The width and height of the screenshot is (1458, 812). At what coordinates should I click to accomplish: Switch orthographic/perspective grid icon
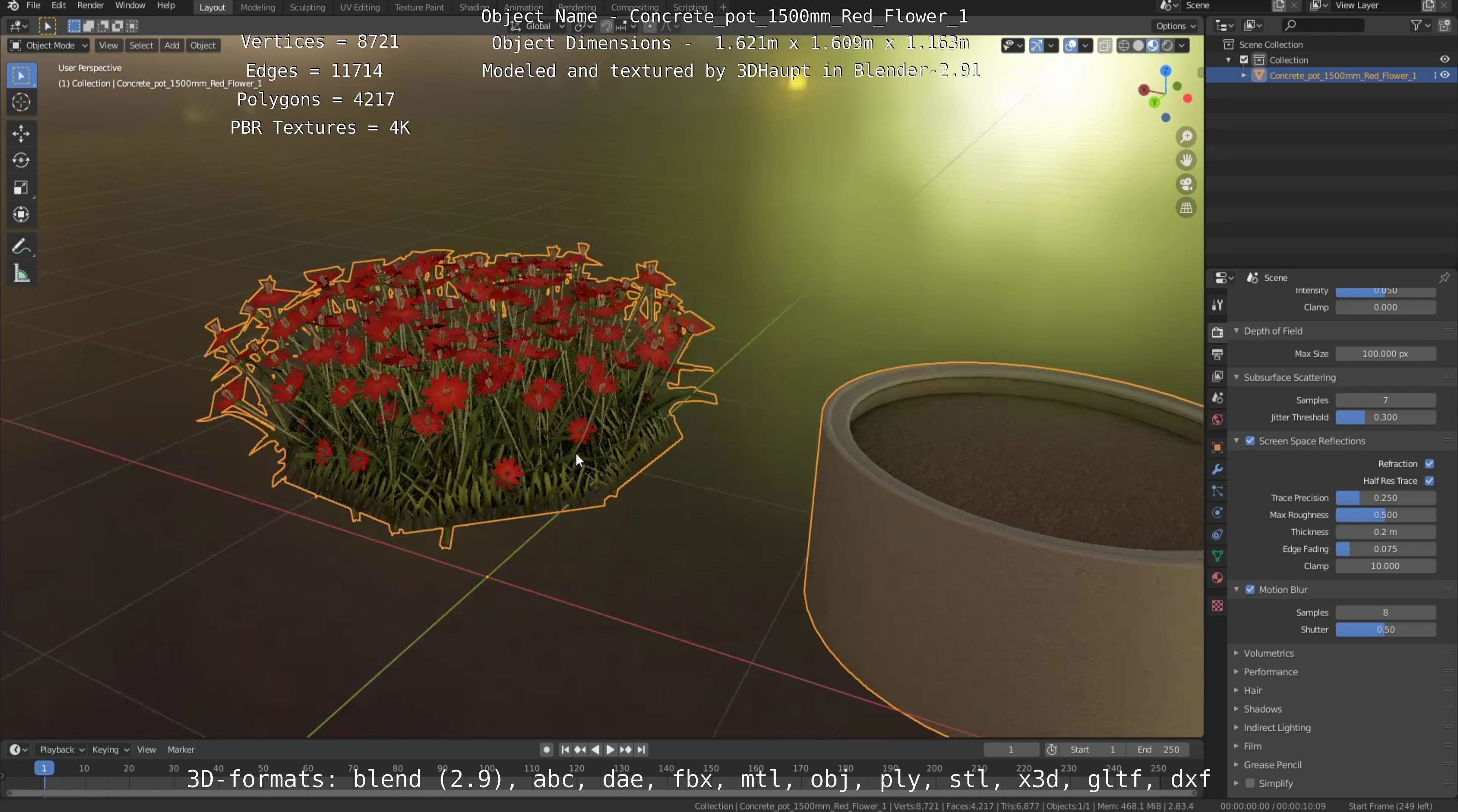(1186, 208)
